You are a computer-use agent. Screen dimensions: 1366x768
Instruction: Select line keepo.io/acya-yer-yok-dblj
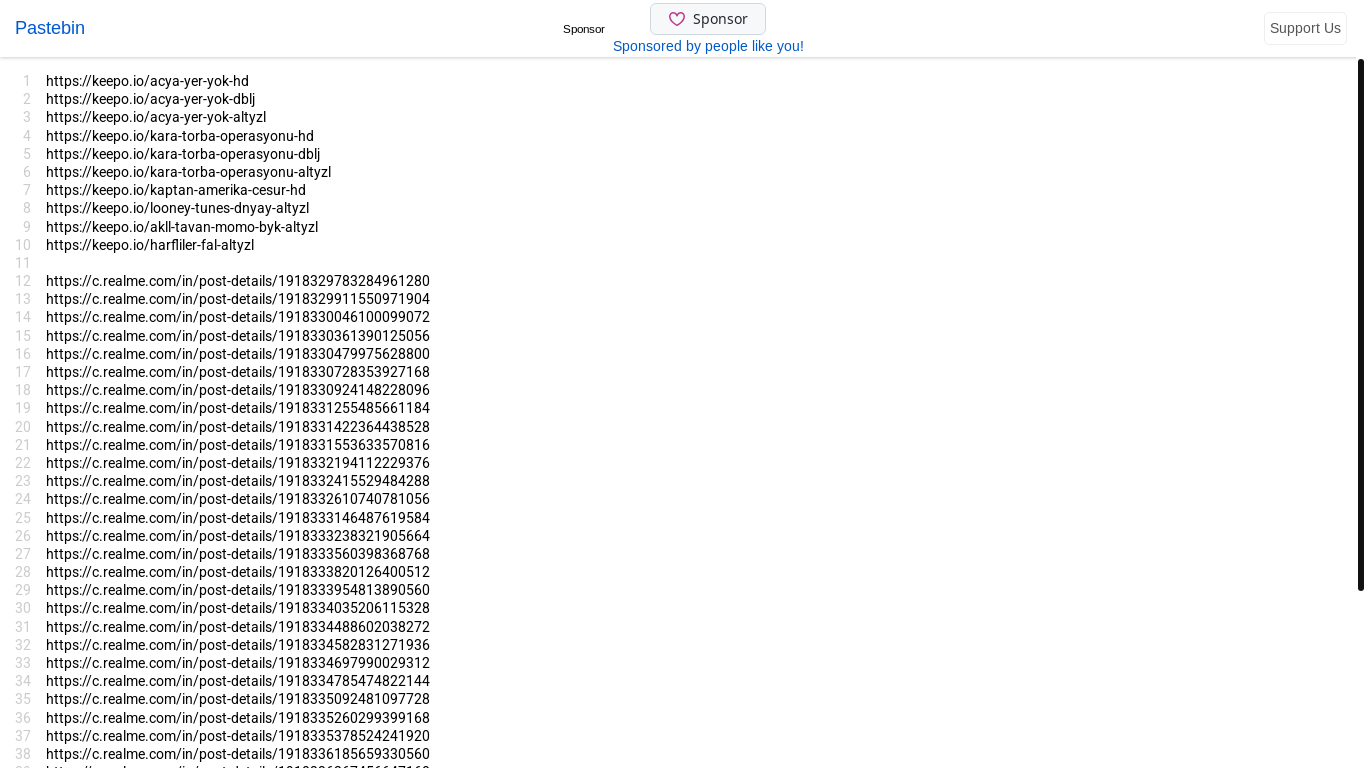150,99
